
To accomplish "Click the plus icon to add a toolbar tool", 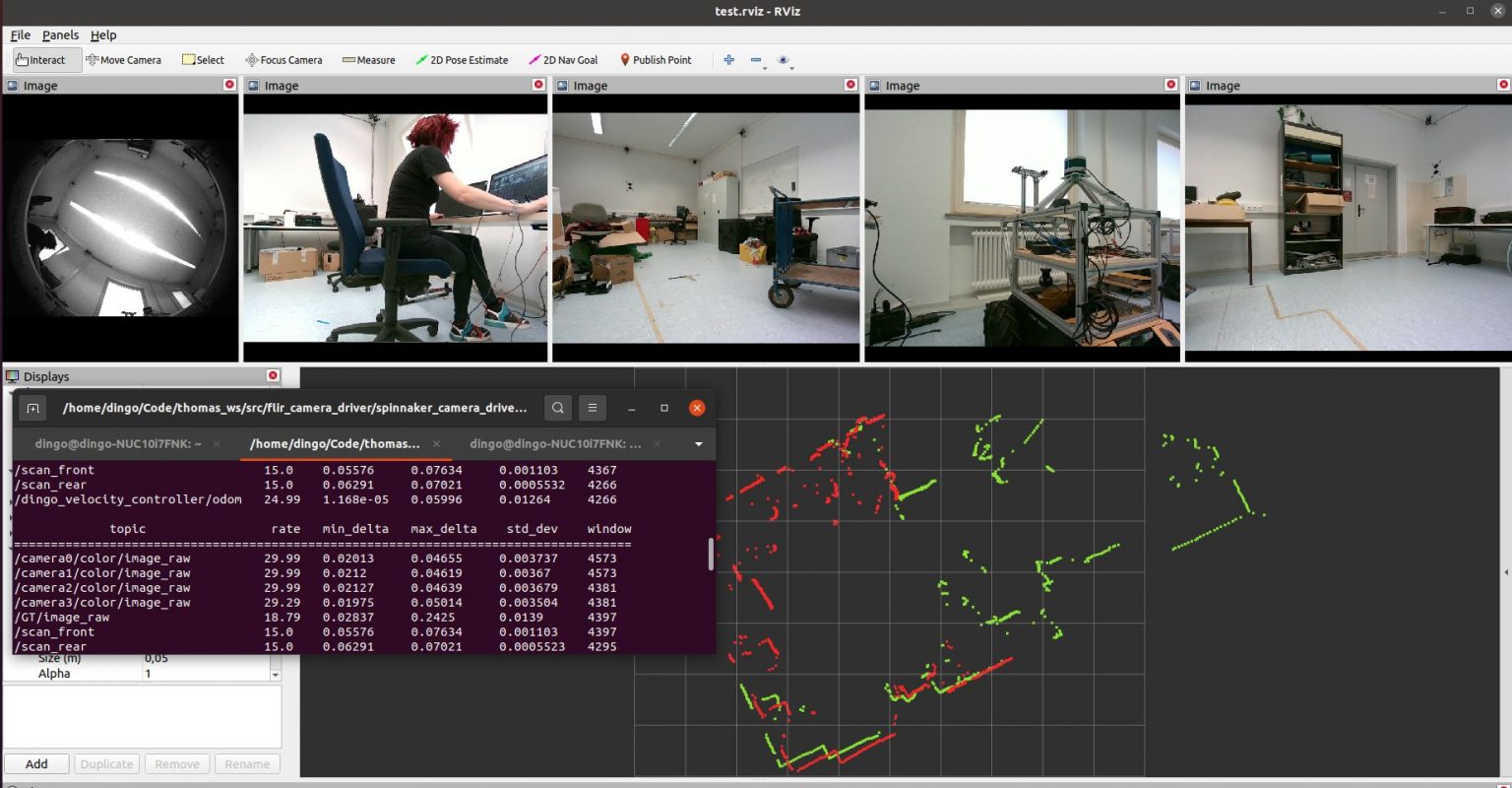I will pyautogui.click(x=727, y=60).
